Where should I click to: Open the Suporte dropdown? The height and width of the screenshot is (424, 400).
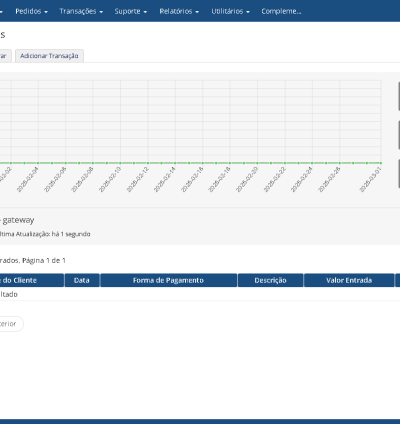pyautogui.click(x=131, y=11)
